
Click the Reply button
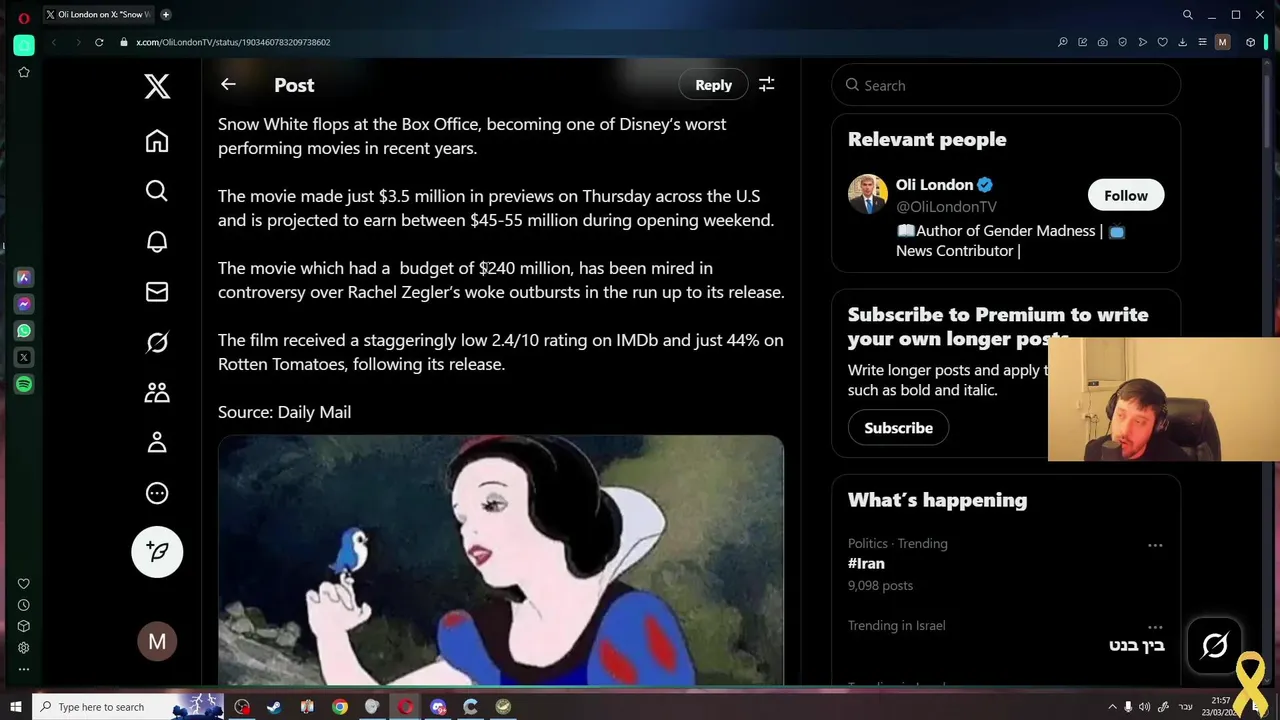(713, 85)
